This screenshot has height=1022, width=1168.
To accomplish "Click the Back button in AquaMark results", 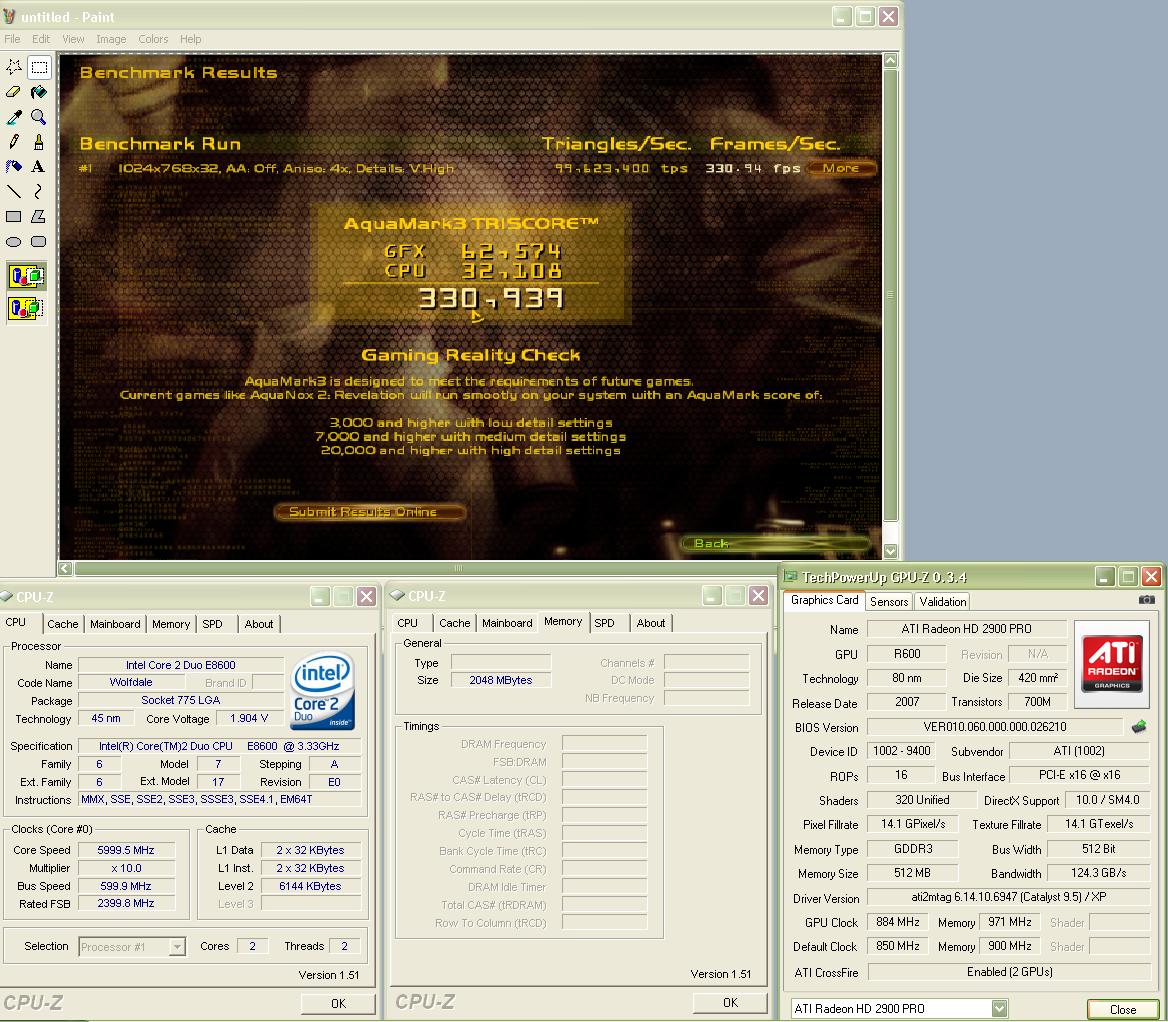I will (775, 543).
